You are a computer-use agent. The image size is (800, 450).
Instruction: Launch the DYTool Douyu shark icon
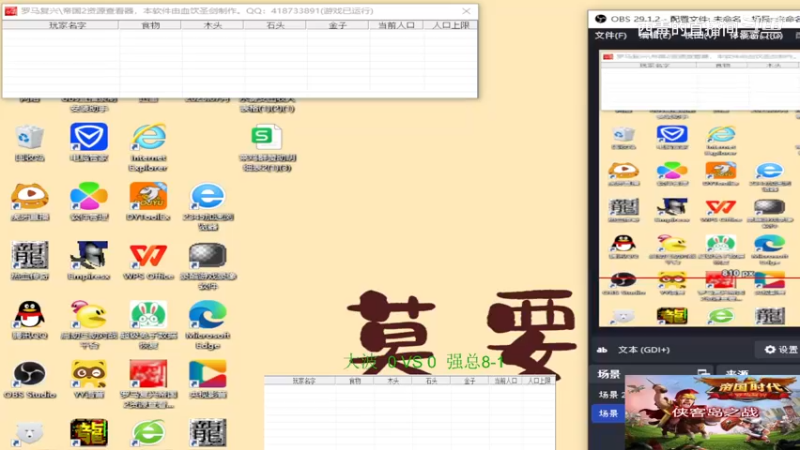148,197
